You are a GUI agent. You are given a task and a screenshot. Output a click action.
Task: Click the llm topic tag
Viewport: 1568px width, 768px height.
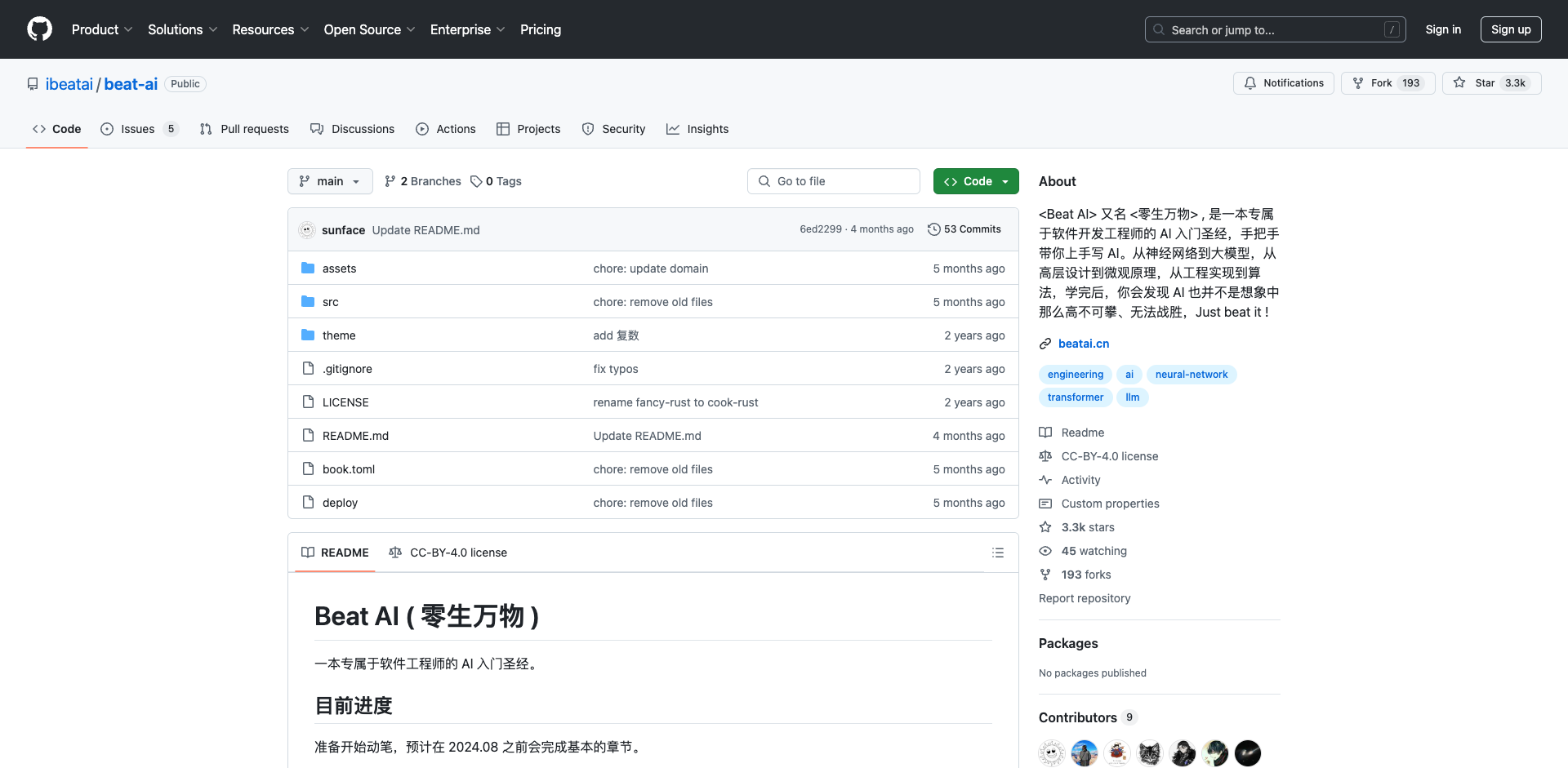1133,397
